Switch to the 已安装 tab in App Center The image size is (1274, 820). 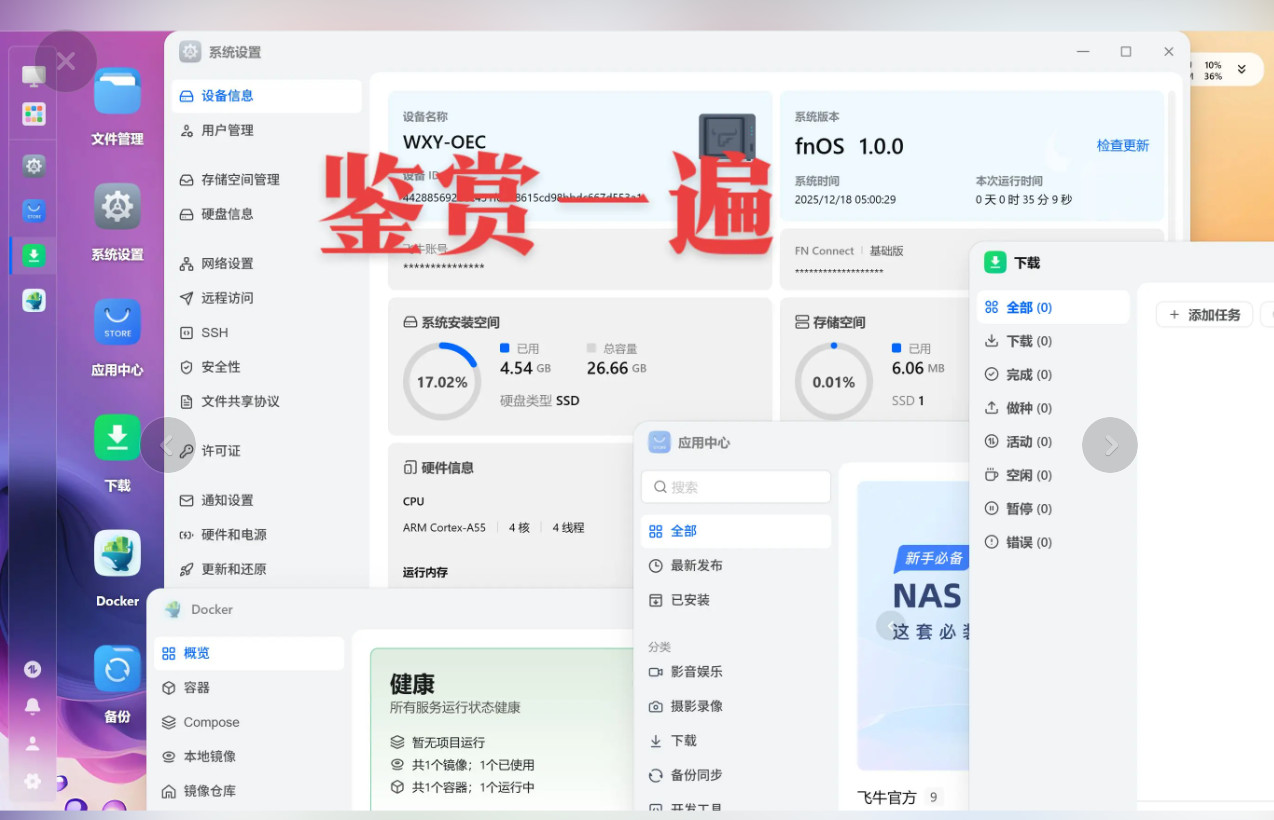point(688,599)
